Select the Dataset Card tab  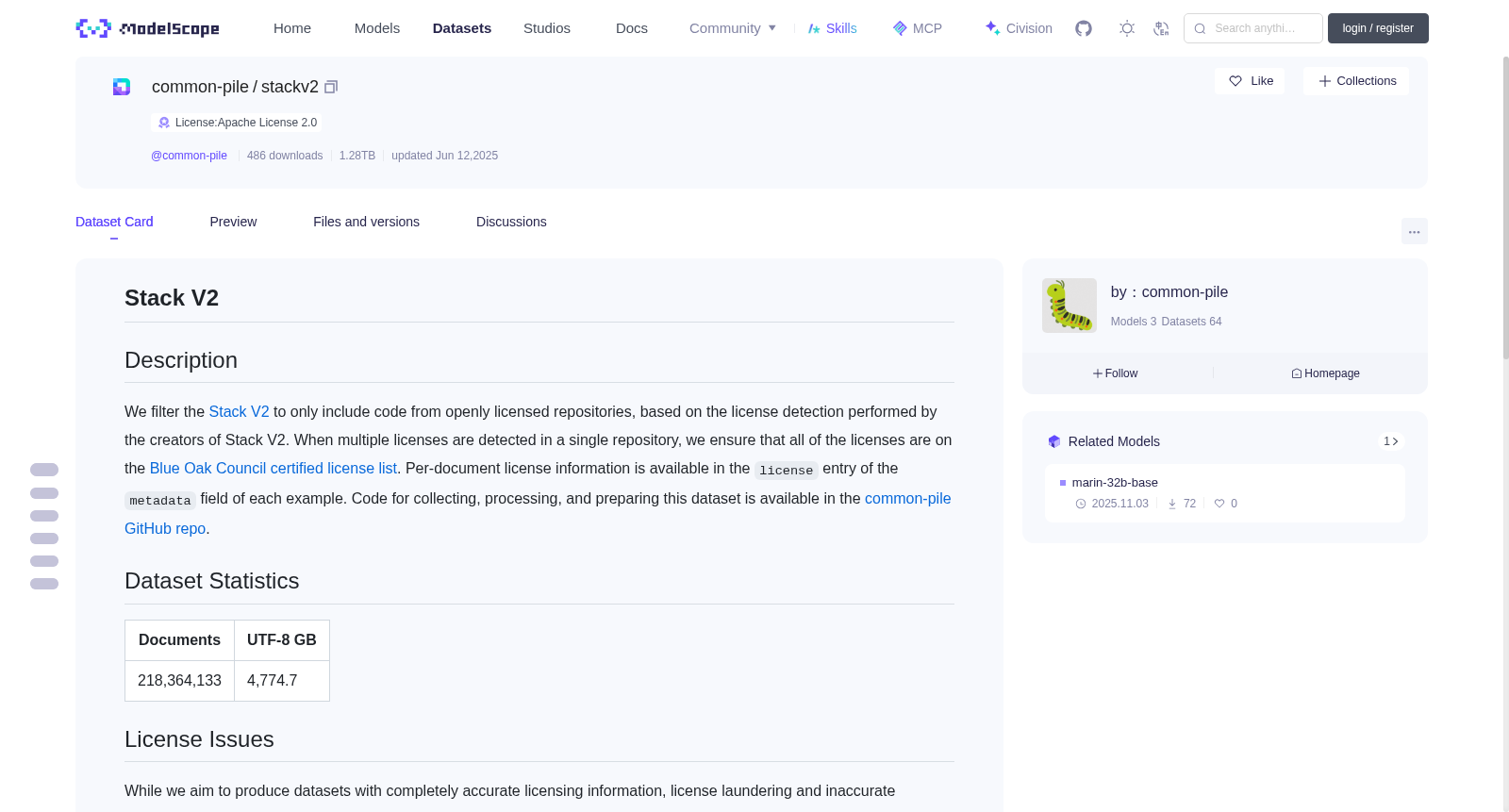114,222
